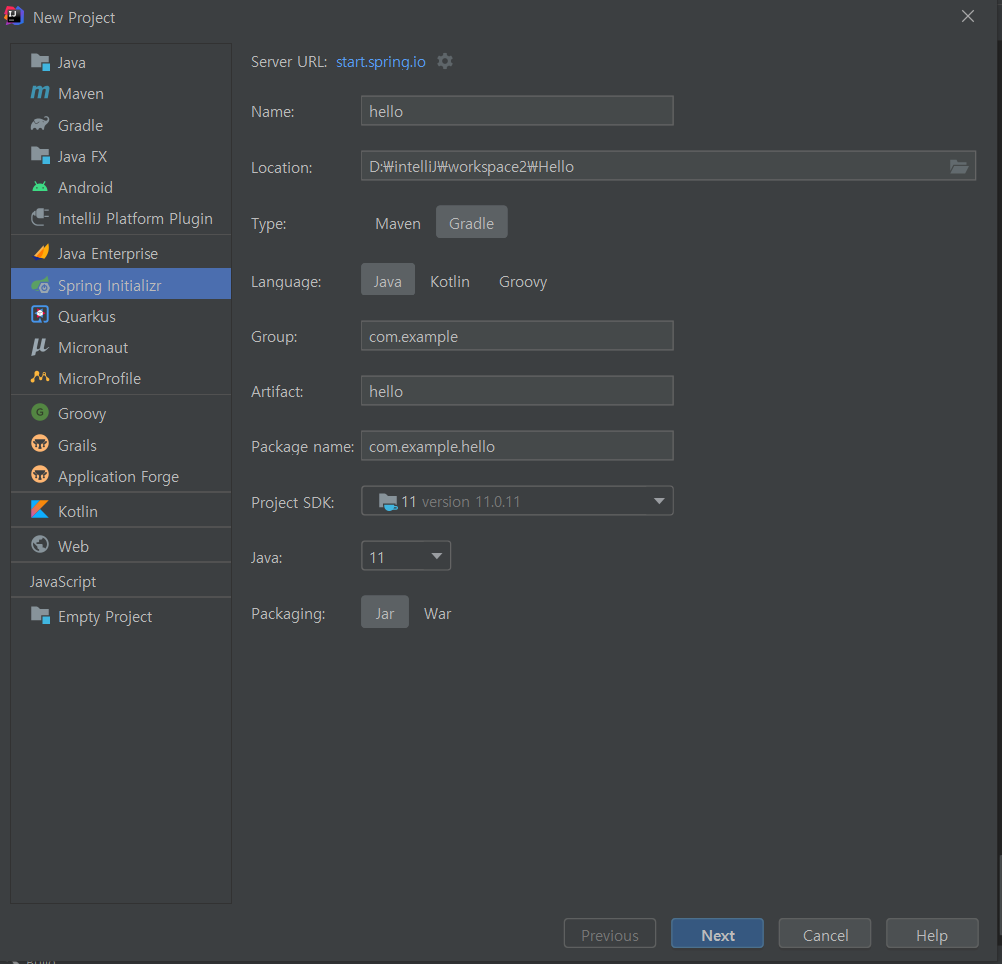The image size is (1002, 964).
Task: Click the Java FX folder icon
Action: (40, 155)
